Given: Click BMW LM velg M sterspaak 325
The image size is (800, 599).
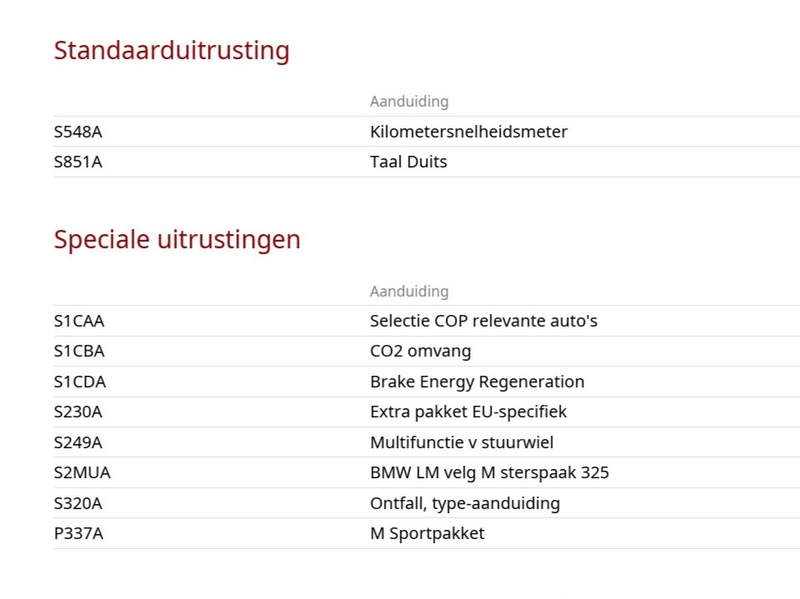Looking at the screenshot, I should click(489, 472).
